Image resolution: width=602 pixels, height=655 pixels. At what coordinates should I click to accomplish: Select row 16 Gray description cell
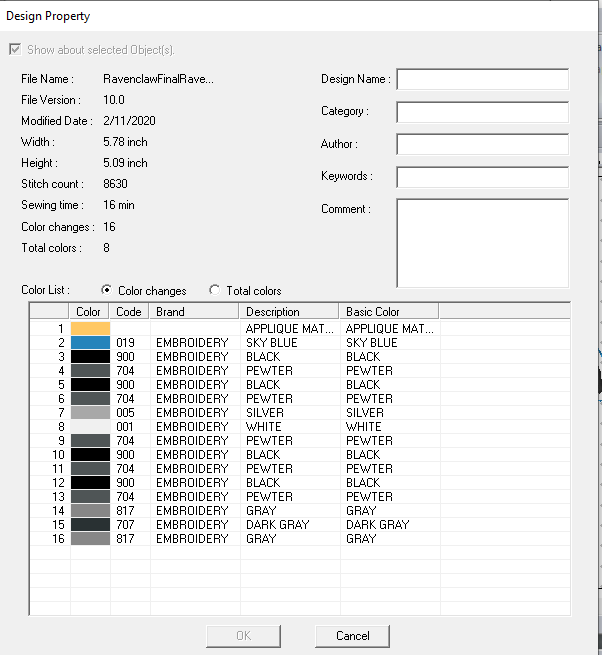pyautogui.click(x=290, y=538)
